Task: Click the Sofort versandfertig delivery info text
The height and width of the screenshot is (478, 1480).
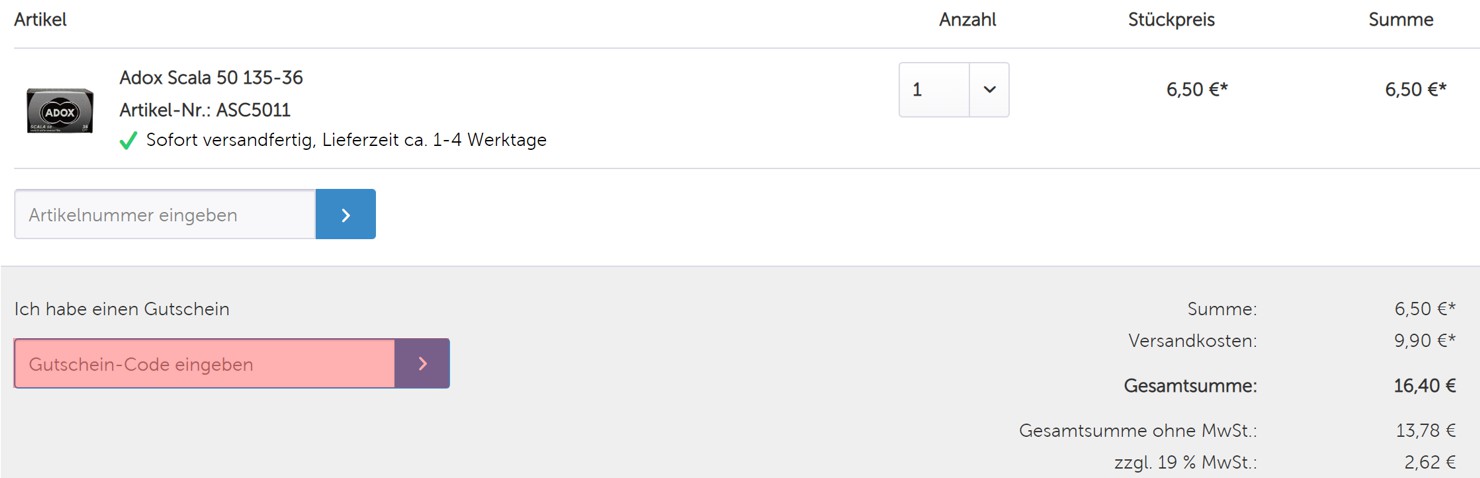Action: pos(346,140)
